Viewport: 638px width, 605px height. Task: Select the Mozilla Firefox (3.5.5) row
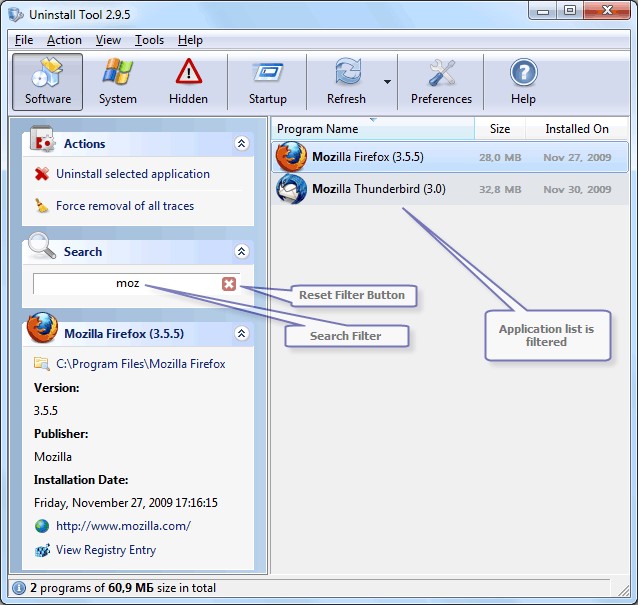tap(450, 157)
